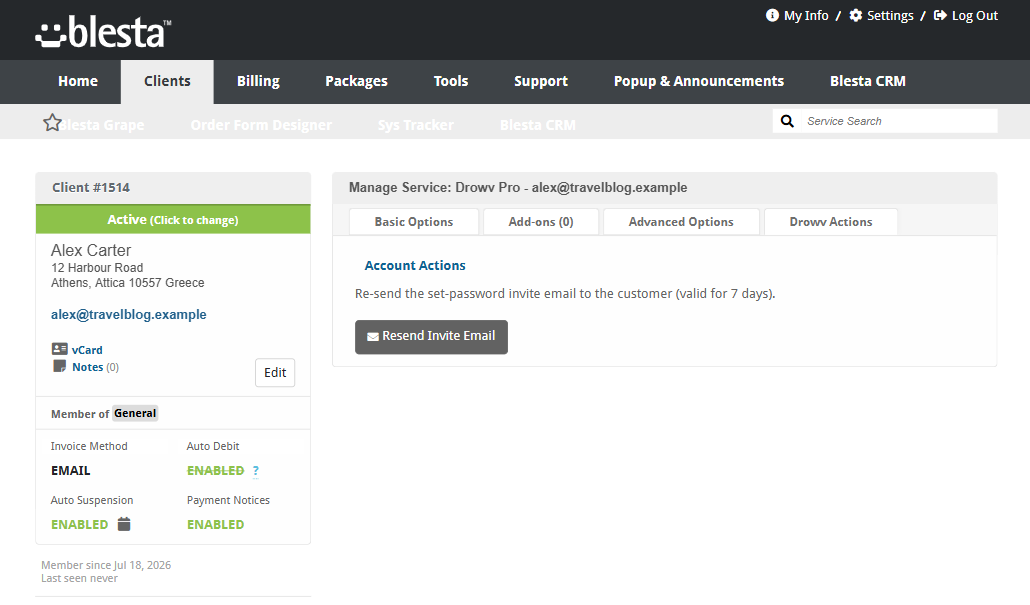Open the Blesta CRM main menu
This screenshot has height=605, width=1030.
[868, 81]
